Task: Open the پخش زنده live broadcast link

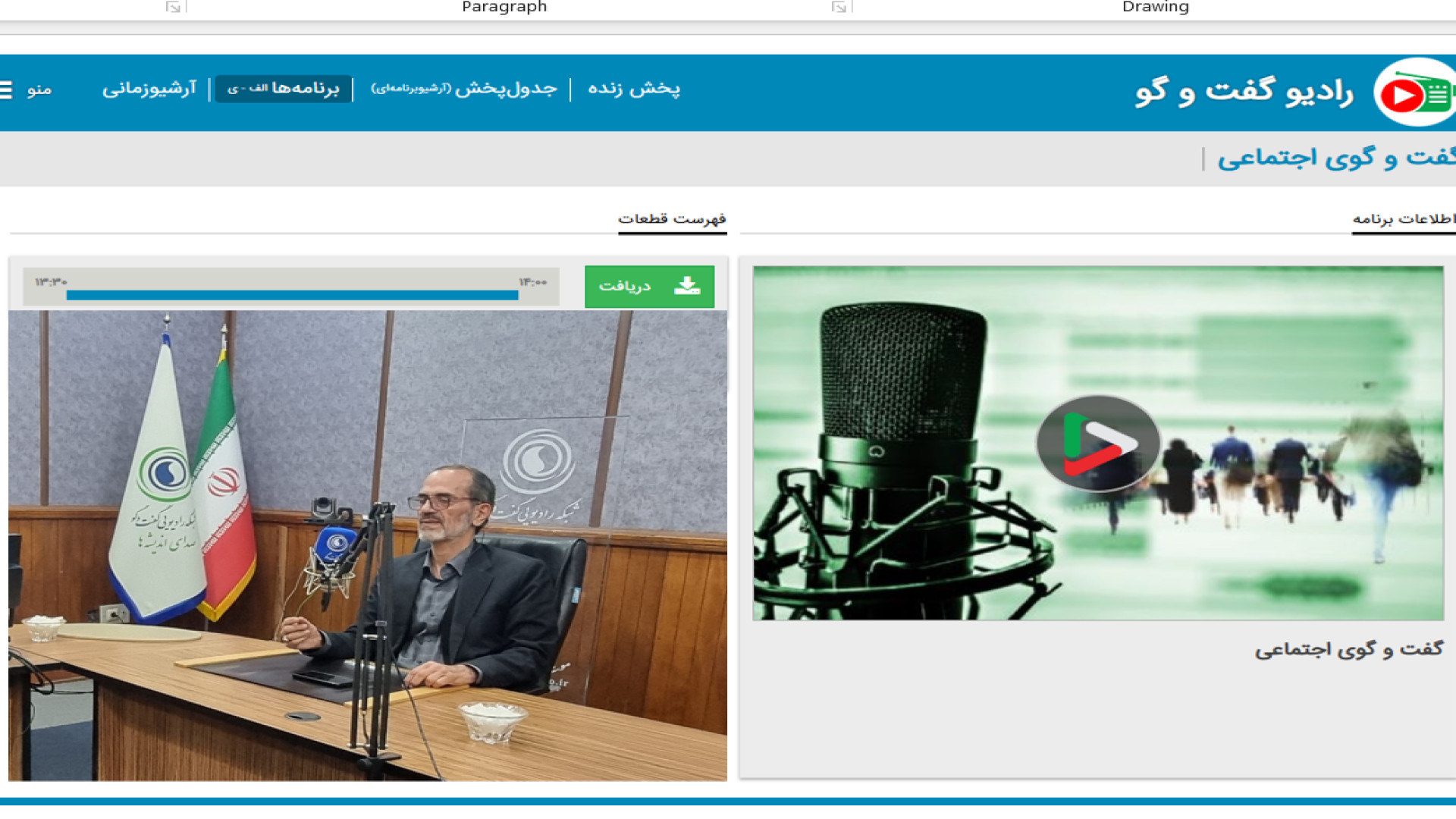Action: coord(634,89)
